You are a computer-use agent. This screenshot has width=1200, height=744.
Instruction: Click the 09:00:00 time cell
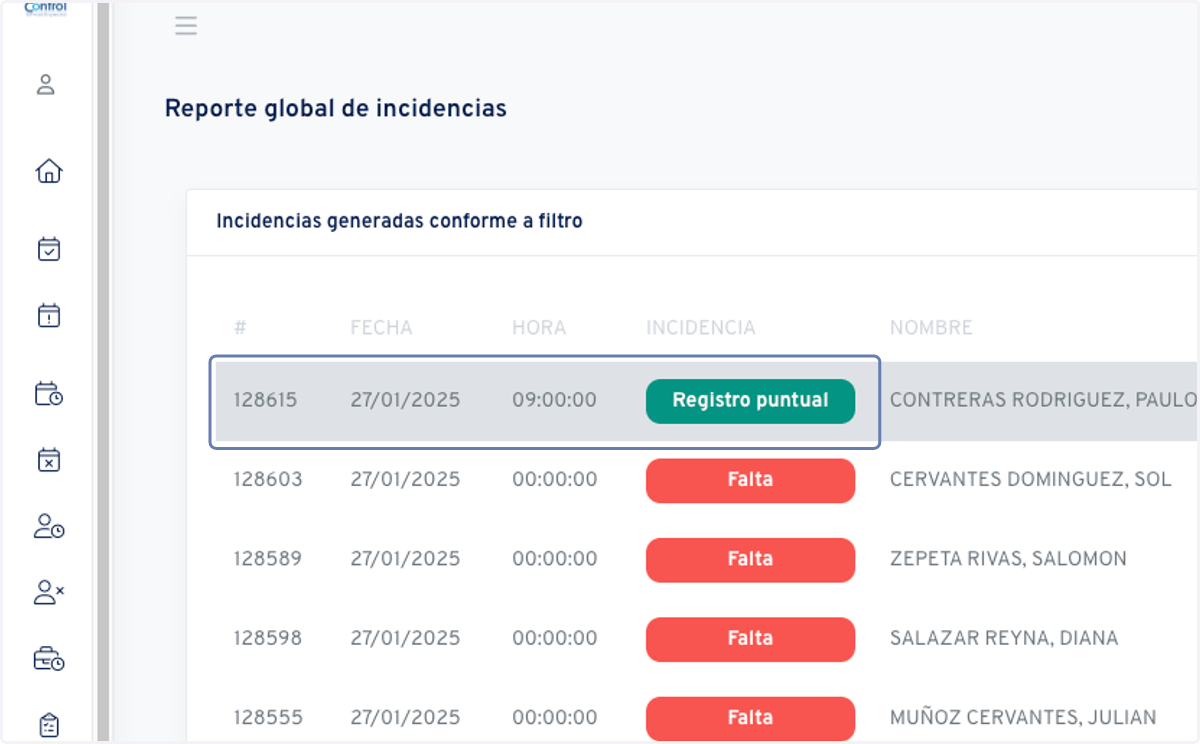pos(554,401)
